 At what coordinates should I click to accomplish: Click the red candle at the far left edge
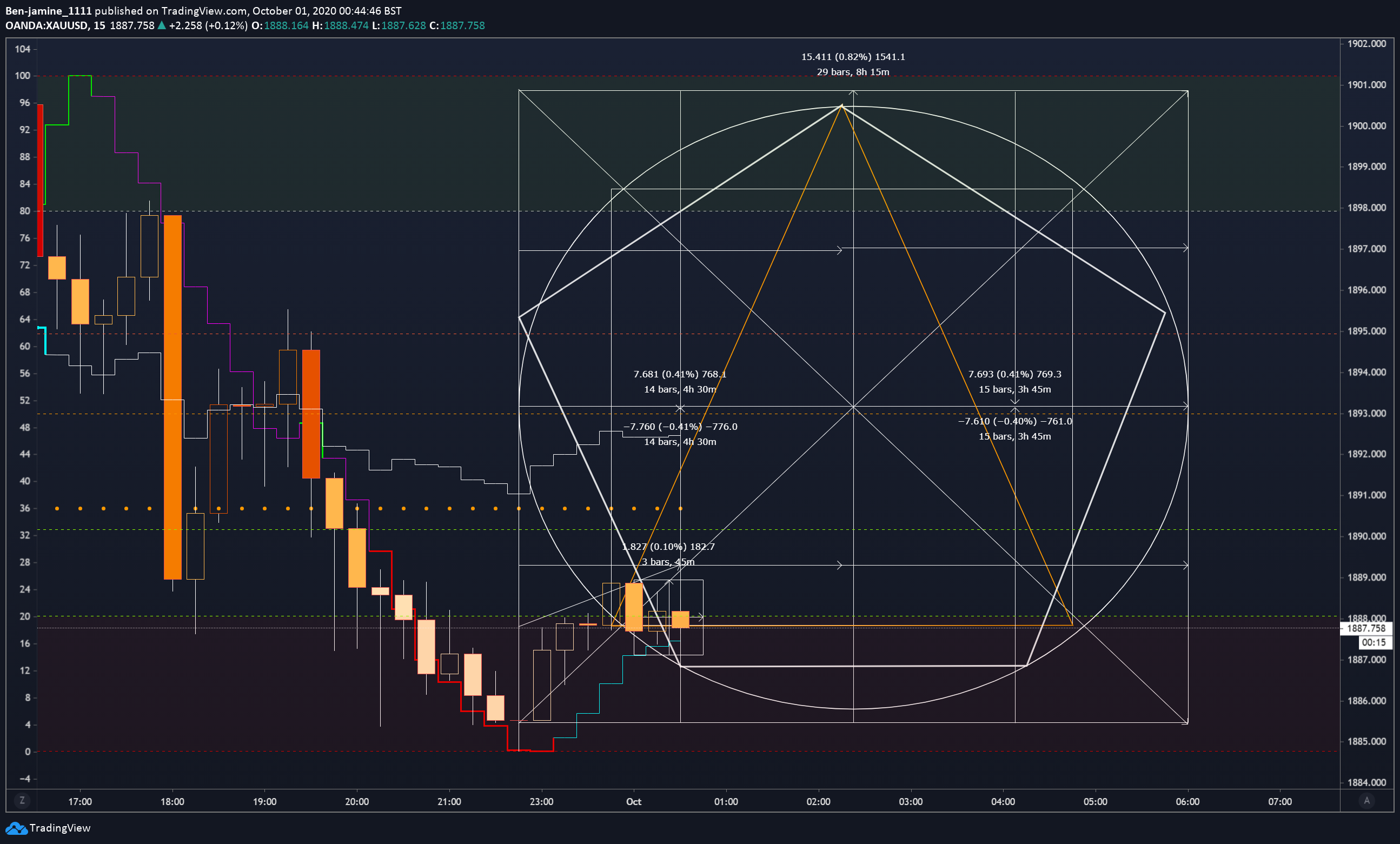[x=40, y=181]
